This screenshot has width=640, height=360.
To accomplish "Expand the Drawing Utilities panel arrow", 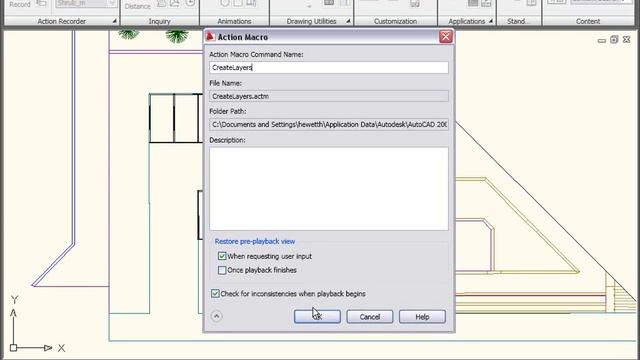I will click(348, 21).
